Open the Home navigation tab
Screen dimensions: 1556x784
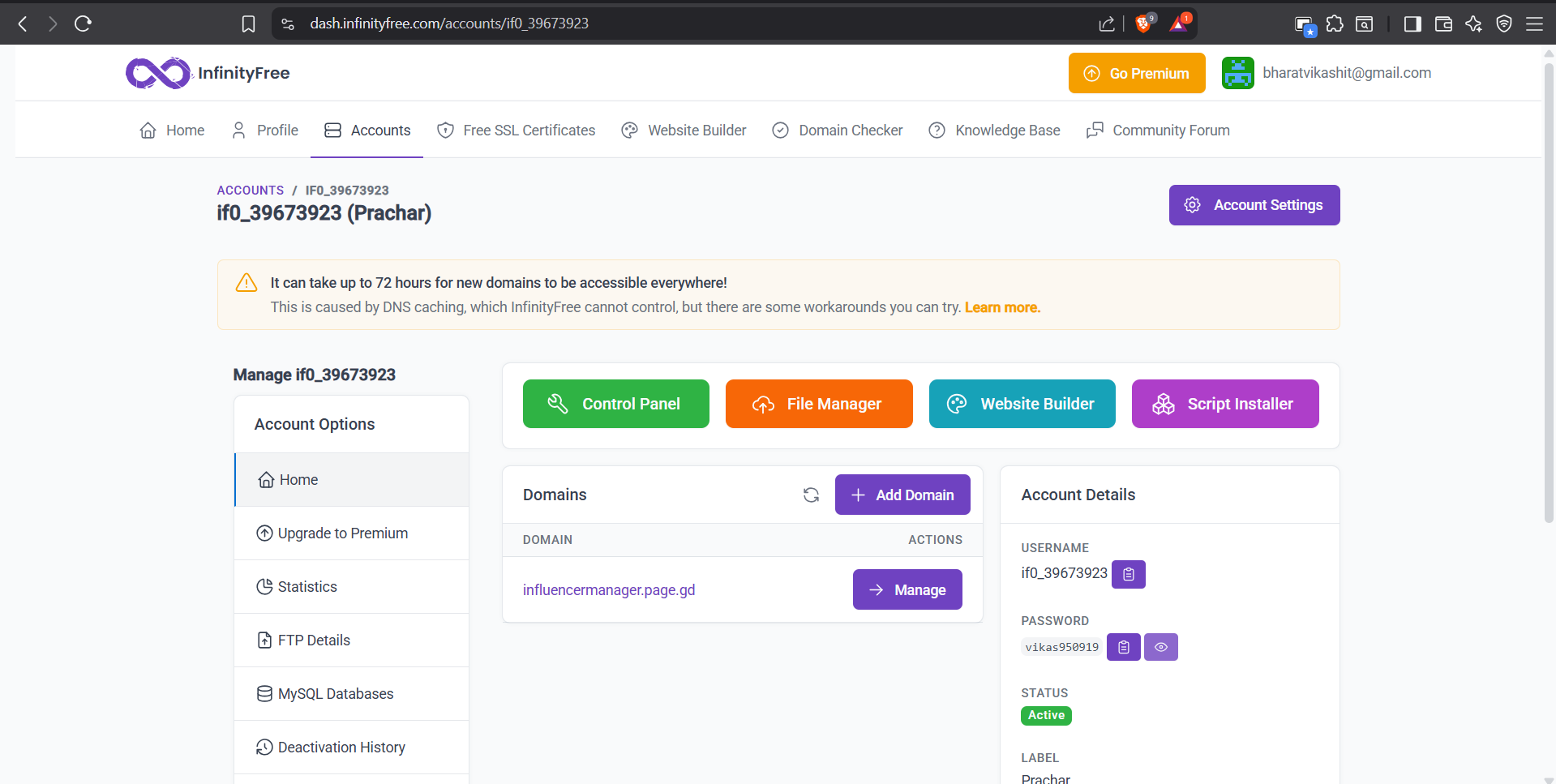pos(172,131)
